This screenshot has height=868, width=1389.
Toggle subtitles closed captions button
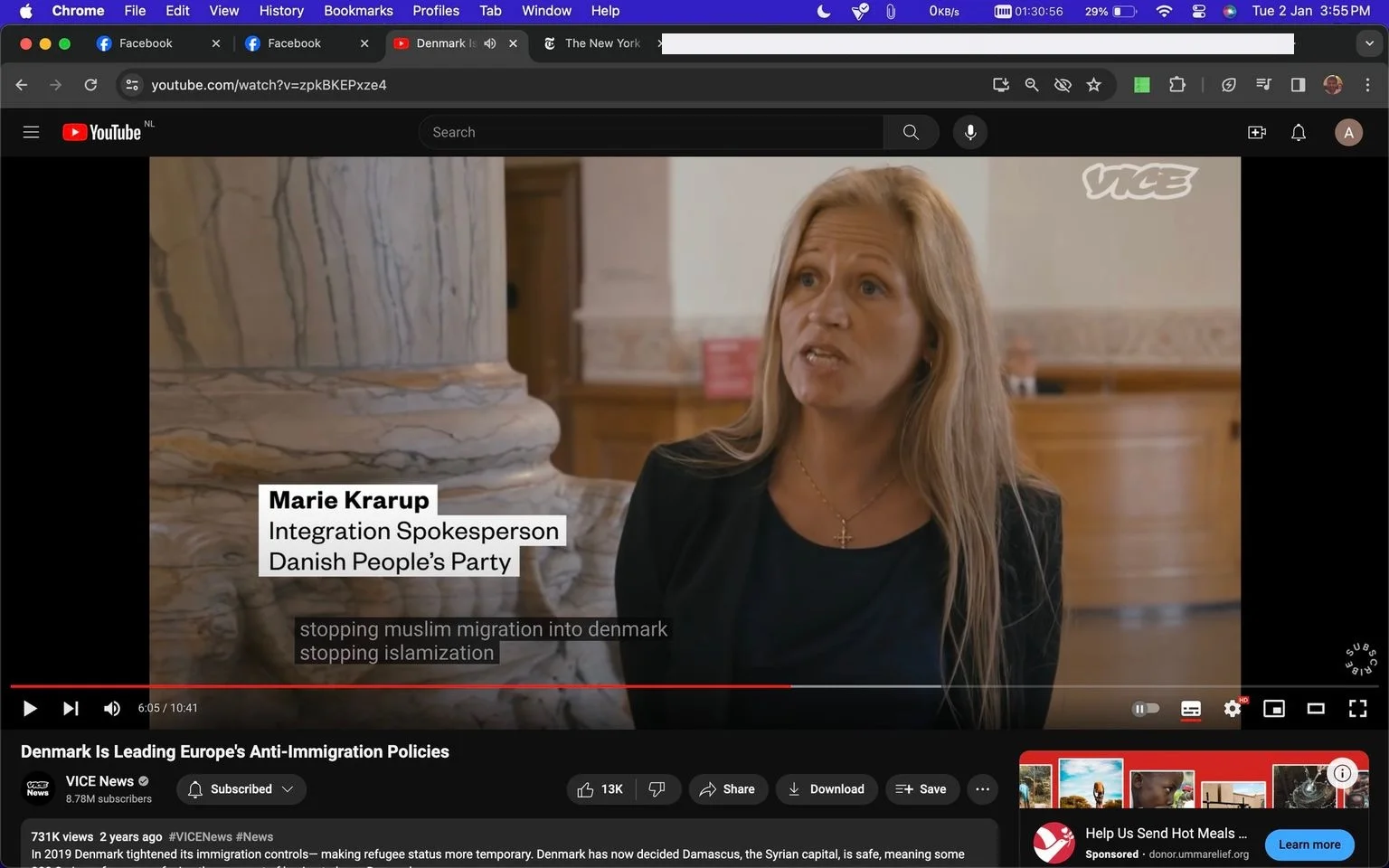(x=1190, y=708)
